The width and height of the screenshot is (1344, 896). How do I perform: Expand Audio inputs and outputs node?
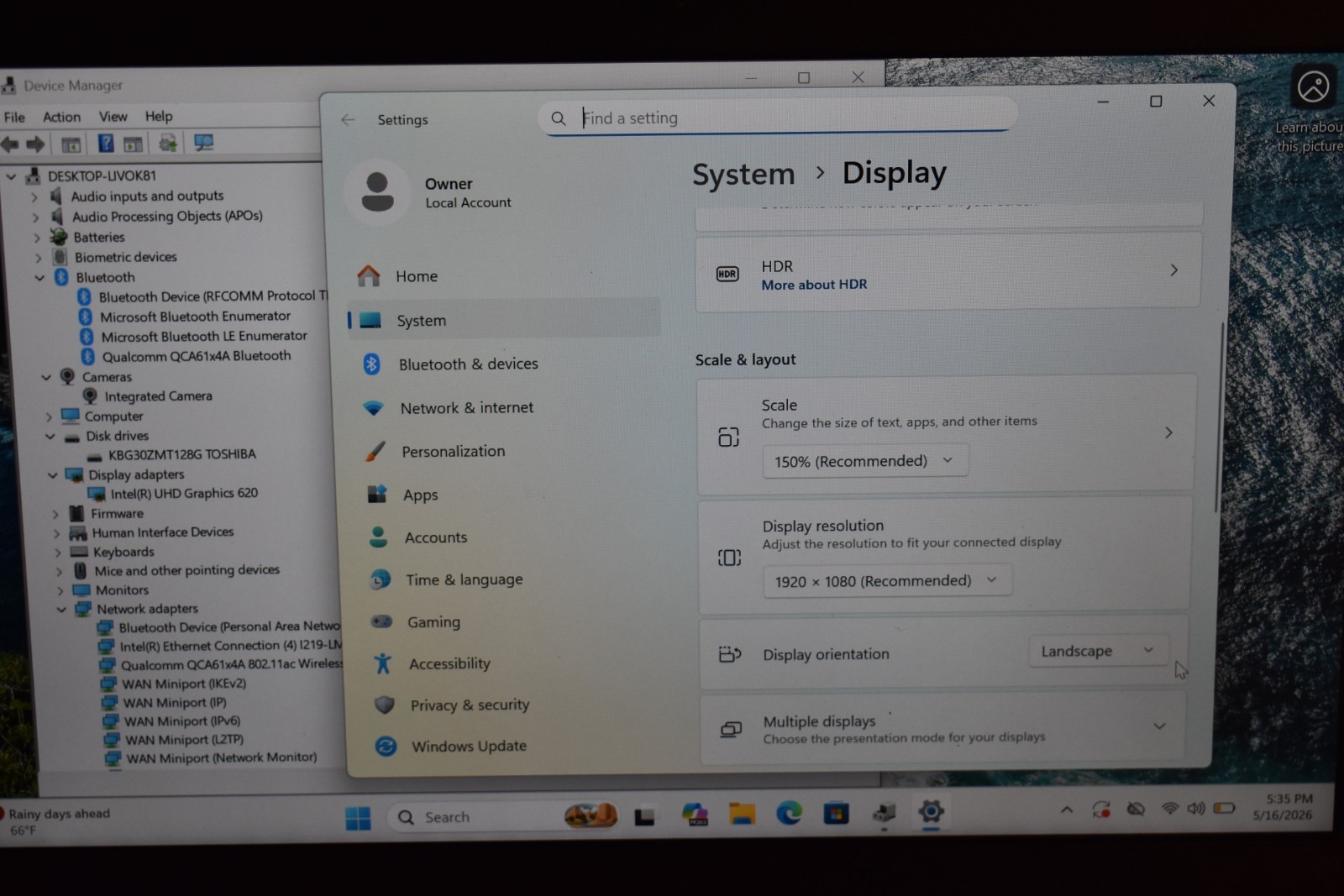pos(34,197)
